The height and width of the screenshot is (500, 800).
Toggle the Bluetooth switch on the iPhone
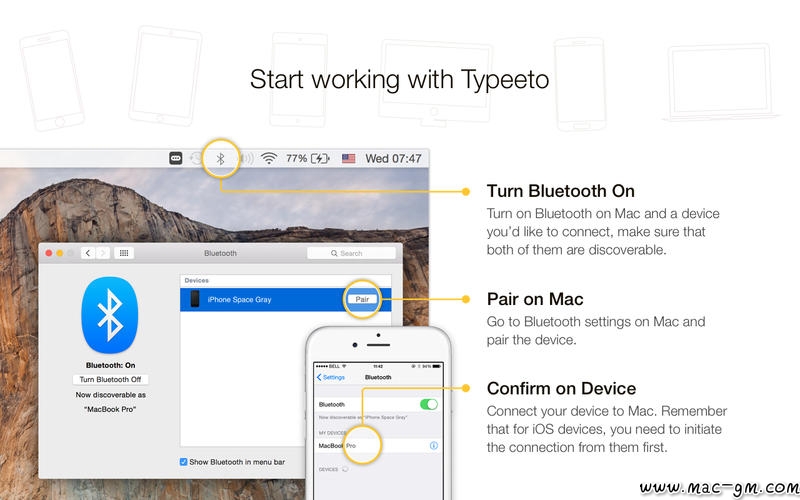click(429, 404)
